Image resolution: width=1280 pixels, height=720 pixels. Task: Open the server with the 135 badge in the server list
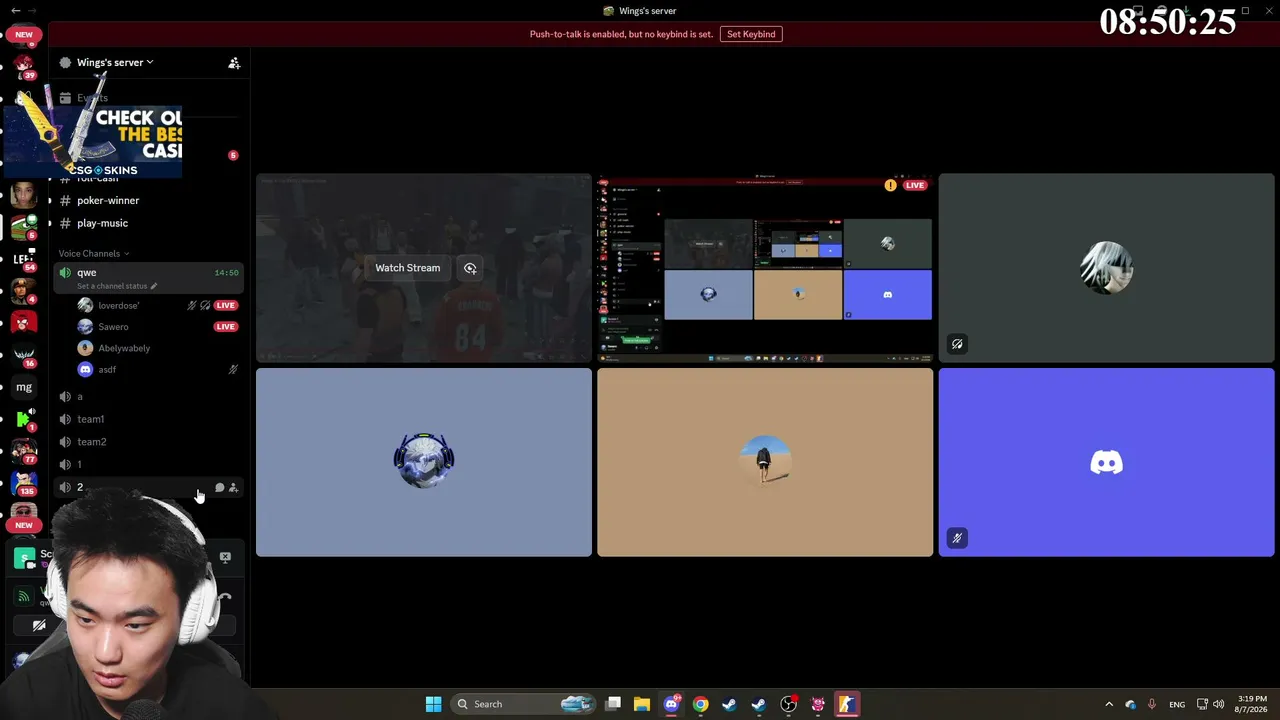(24, 483)
